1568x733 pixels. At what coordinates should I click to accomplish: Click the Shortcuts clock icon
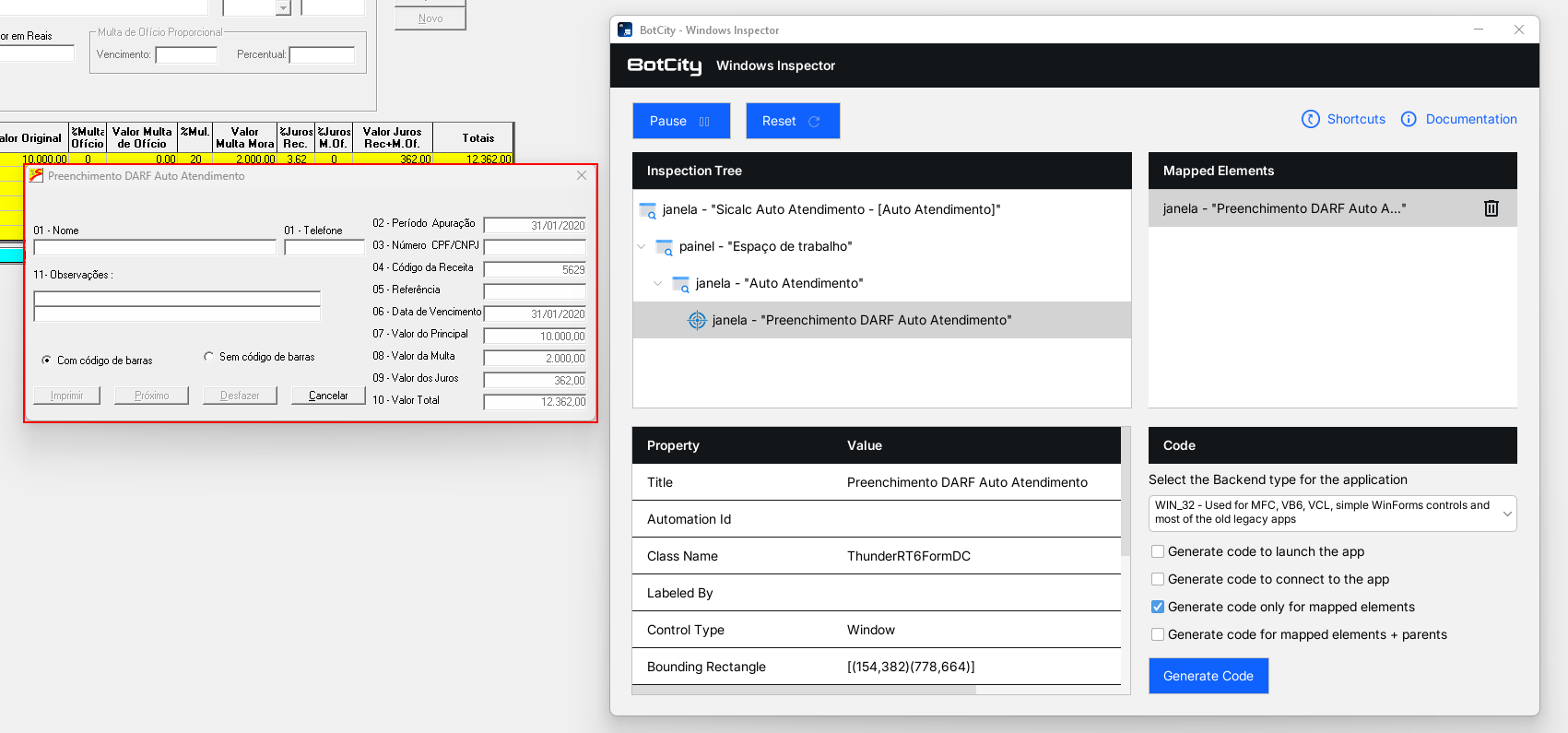(1310, 119)
